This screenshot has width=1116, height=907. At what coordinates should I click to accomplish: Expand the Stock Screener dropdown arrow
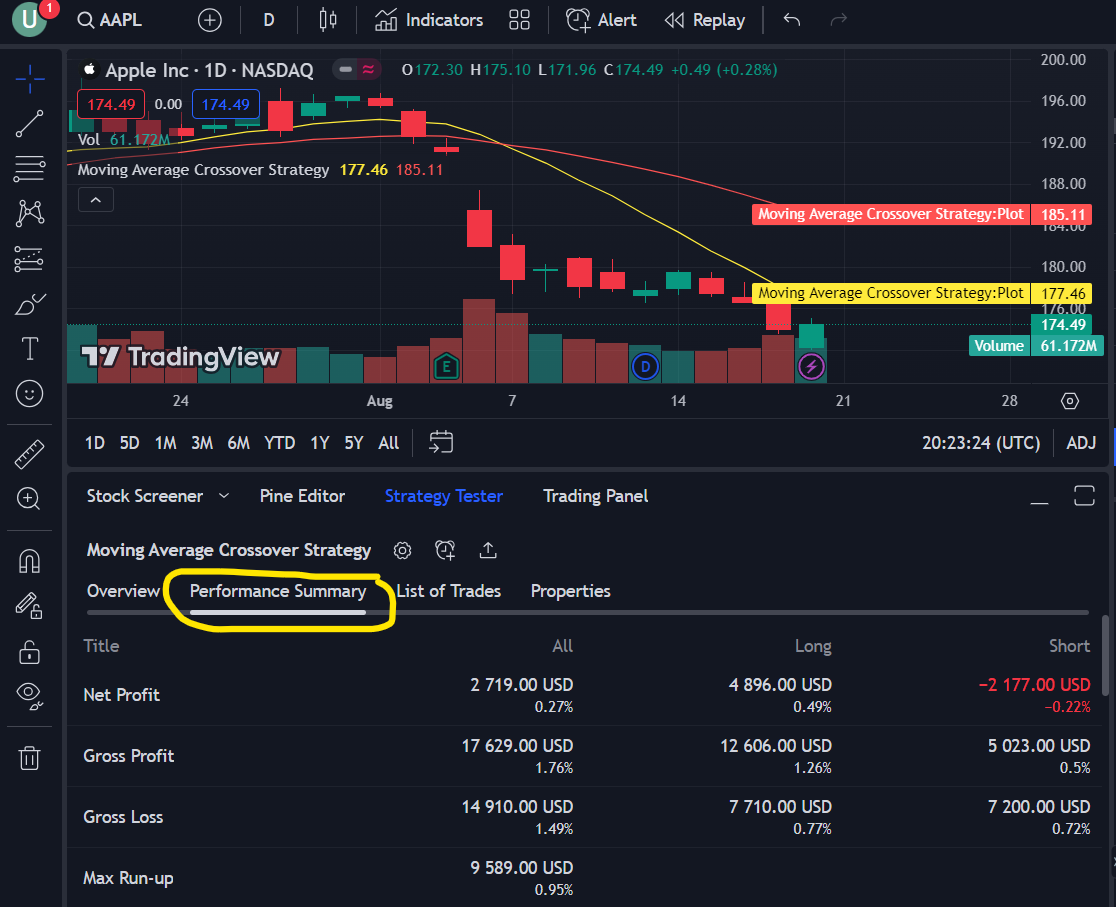pyautogui.click(x=223, y=496)
